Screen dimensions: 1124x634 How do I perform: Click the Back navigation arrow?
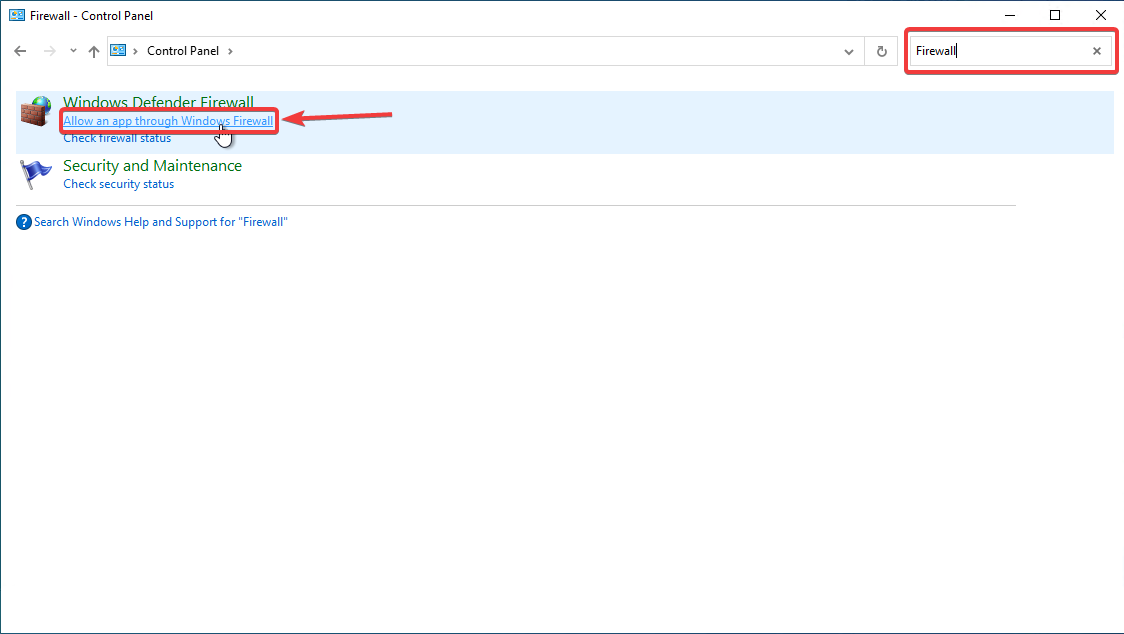20,51
